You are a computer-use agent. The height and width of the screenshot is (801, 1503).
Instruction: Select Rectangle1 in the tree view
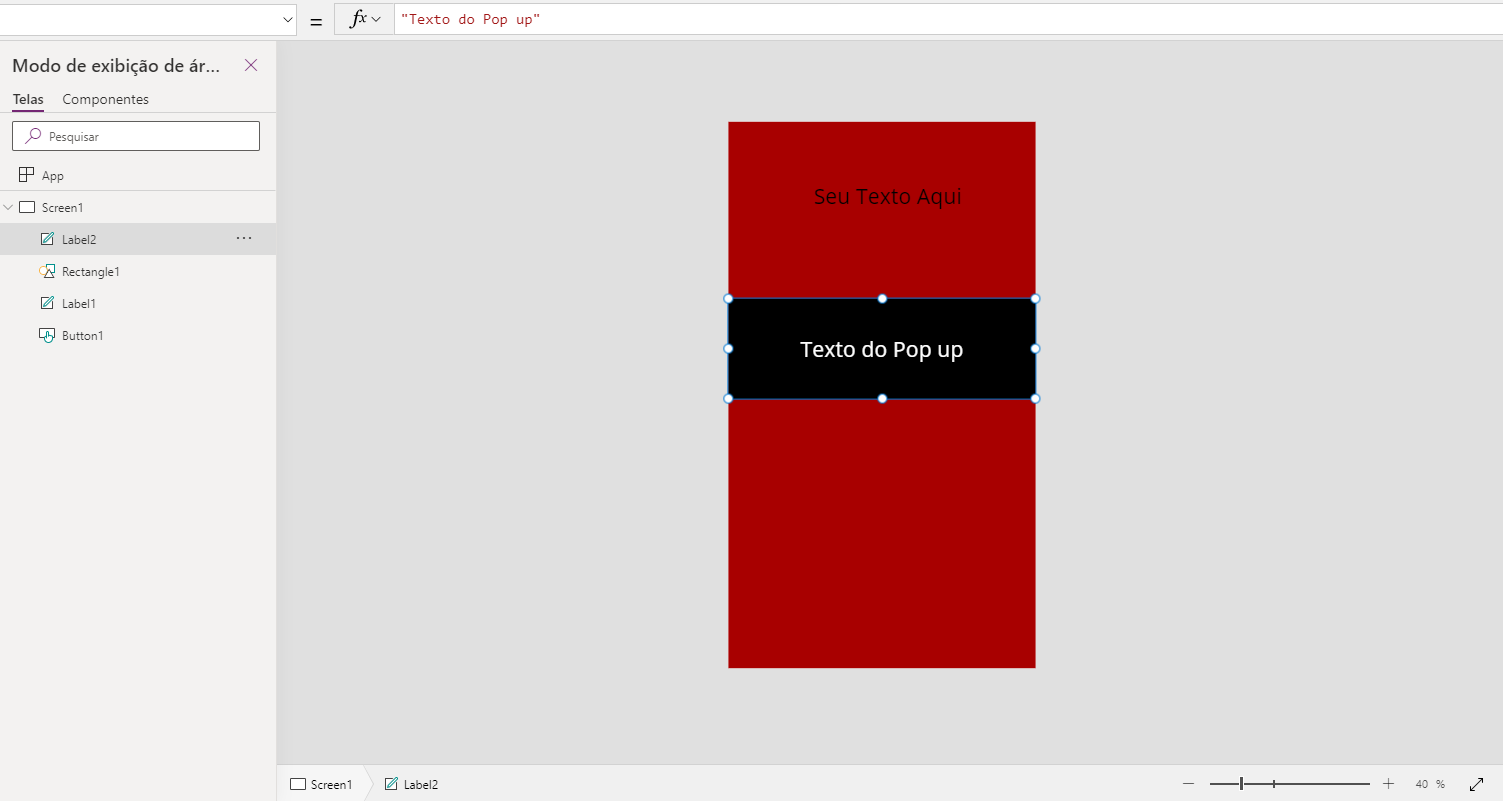point(138,271)
